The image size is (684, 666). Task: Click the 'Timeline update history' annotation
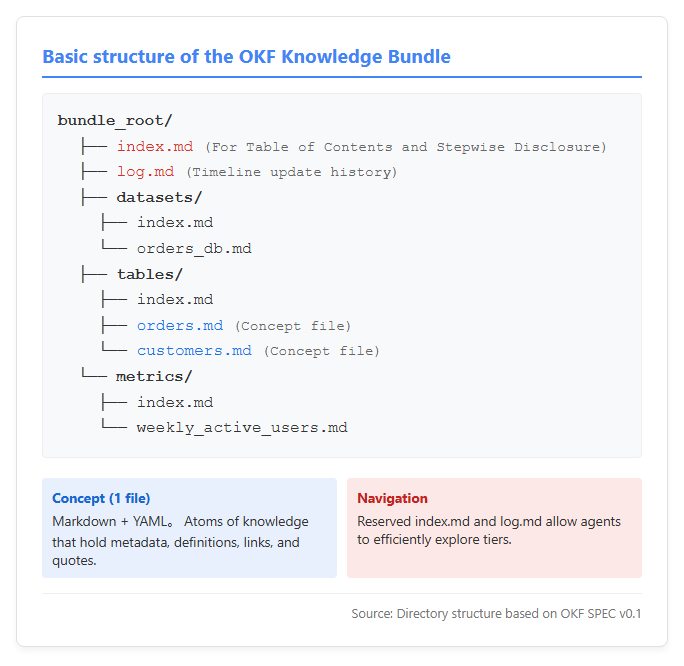(291, 172)
